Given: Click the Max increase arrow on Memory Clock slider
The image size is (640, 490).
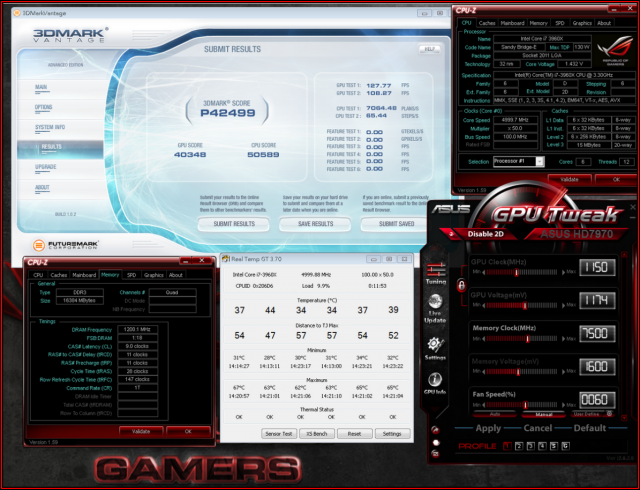Looking at the screenshot, I should click(564, 339).
